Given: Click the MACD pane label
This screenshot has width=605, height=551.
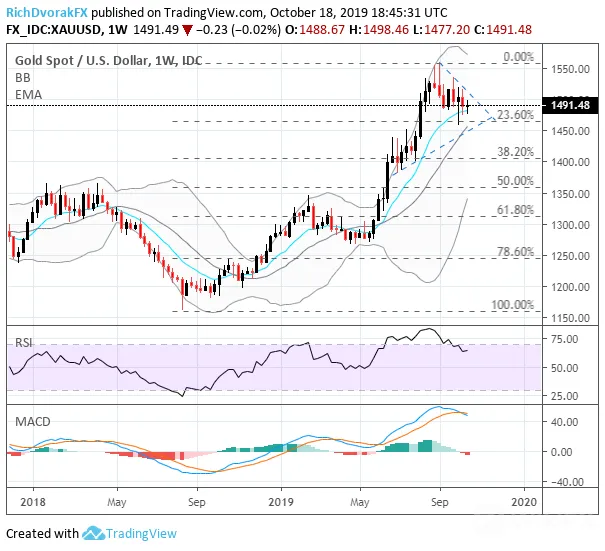Looking at the screenshot, I should 33,421.
